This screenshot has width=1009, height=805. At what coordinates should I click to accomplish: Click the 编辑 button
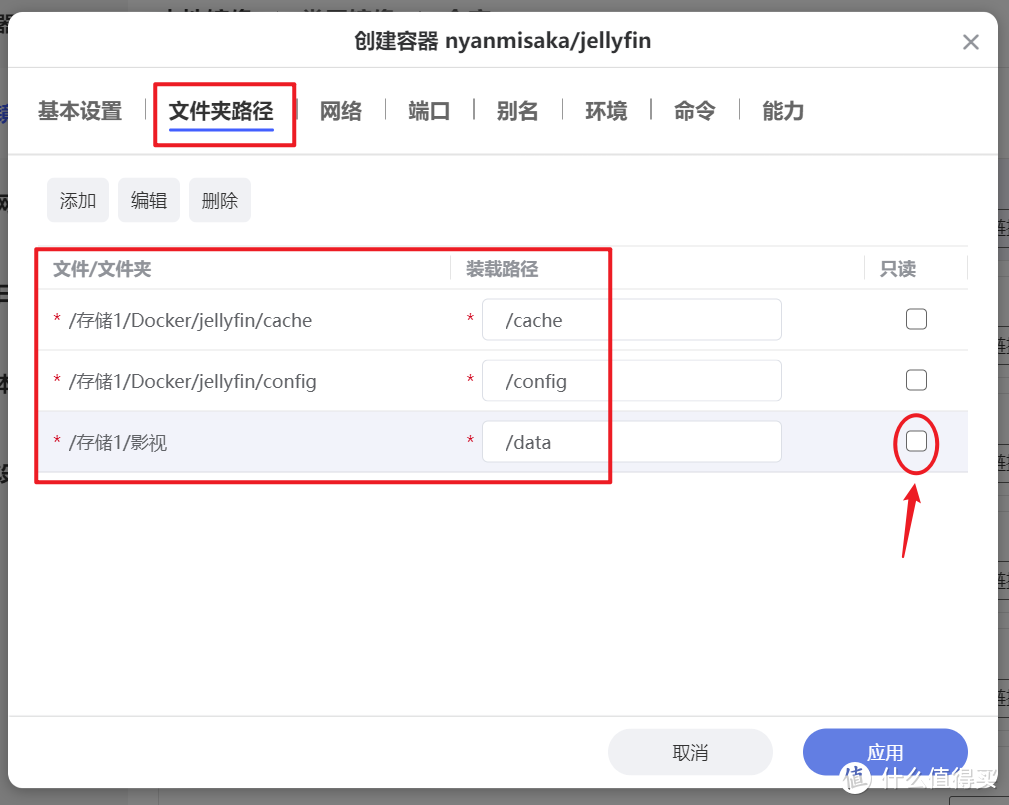(x=148, y=200)
